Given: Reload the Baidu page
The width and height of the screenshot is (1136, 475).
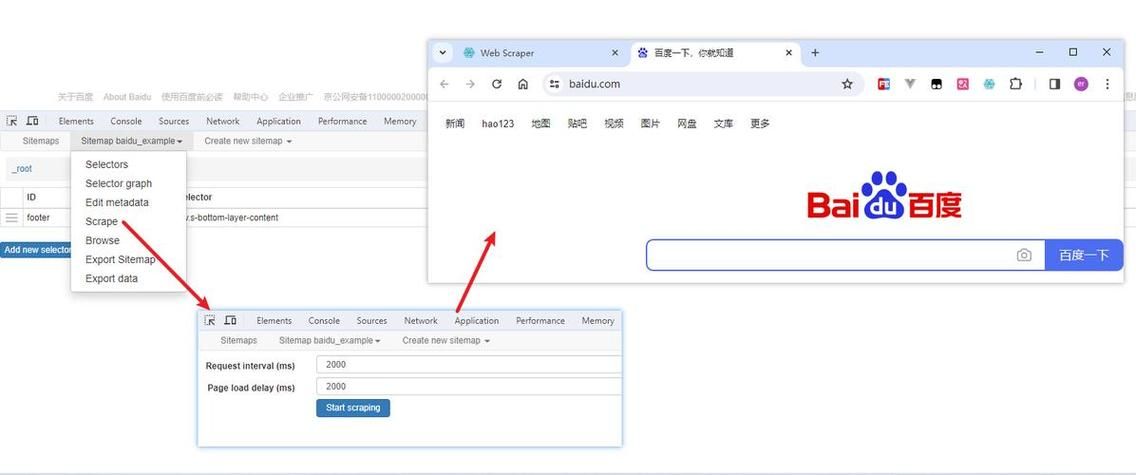Looking at the screenshot, I should coord(496,84).
